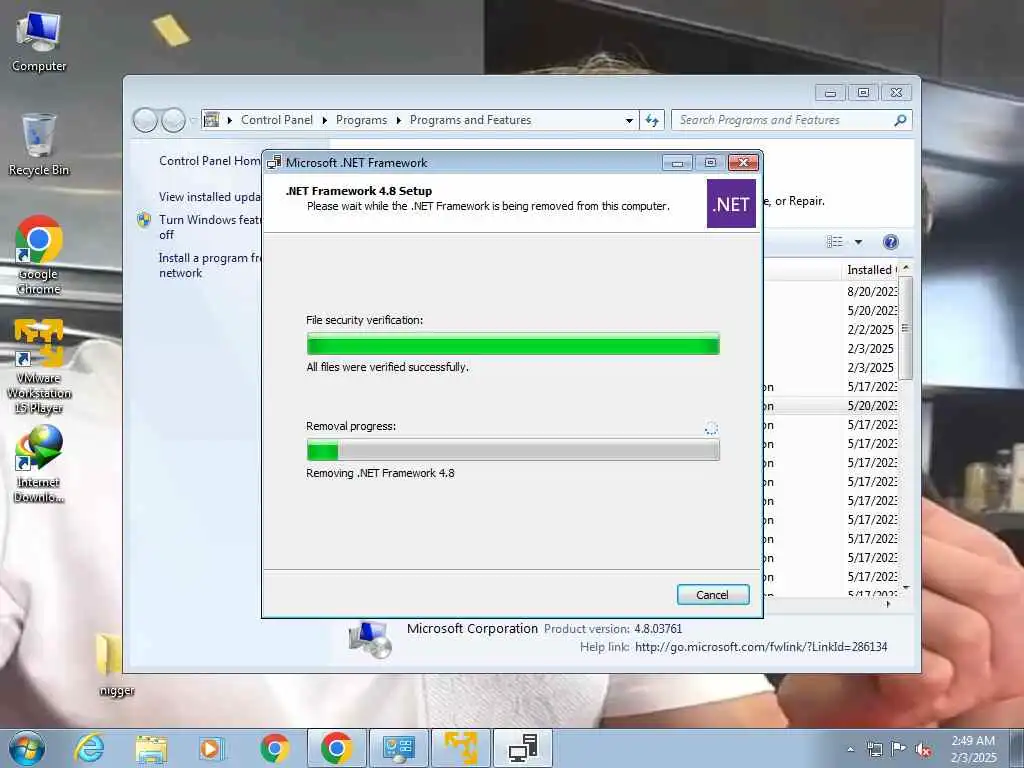
Task: Click the File security verification progress bar
Action: pos(513,344)
